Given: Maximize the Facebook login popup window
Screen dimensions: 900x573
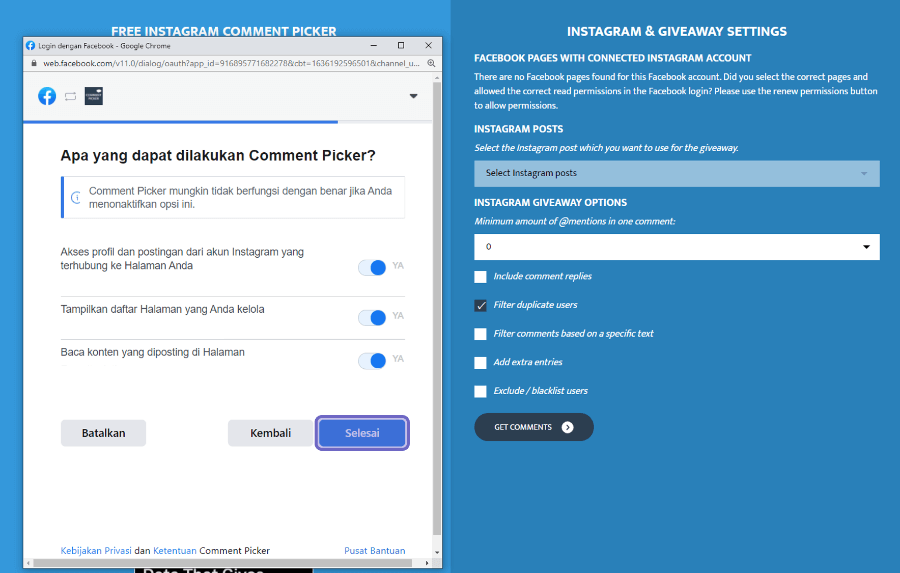Looking at the screenshot, I should point(401,45).
